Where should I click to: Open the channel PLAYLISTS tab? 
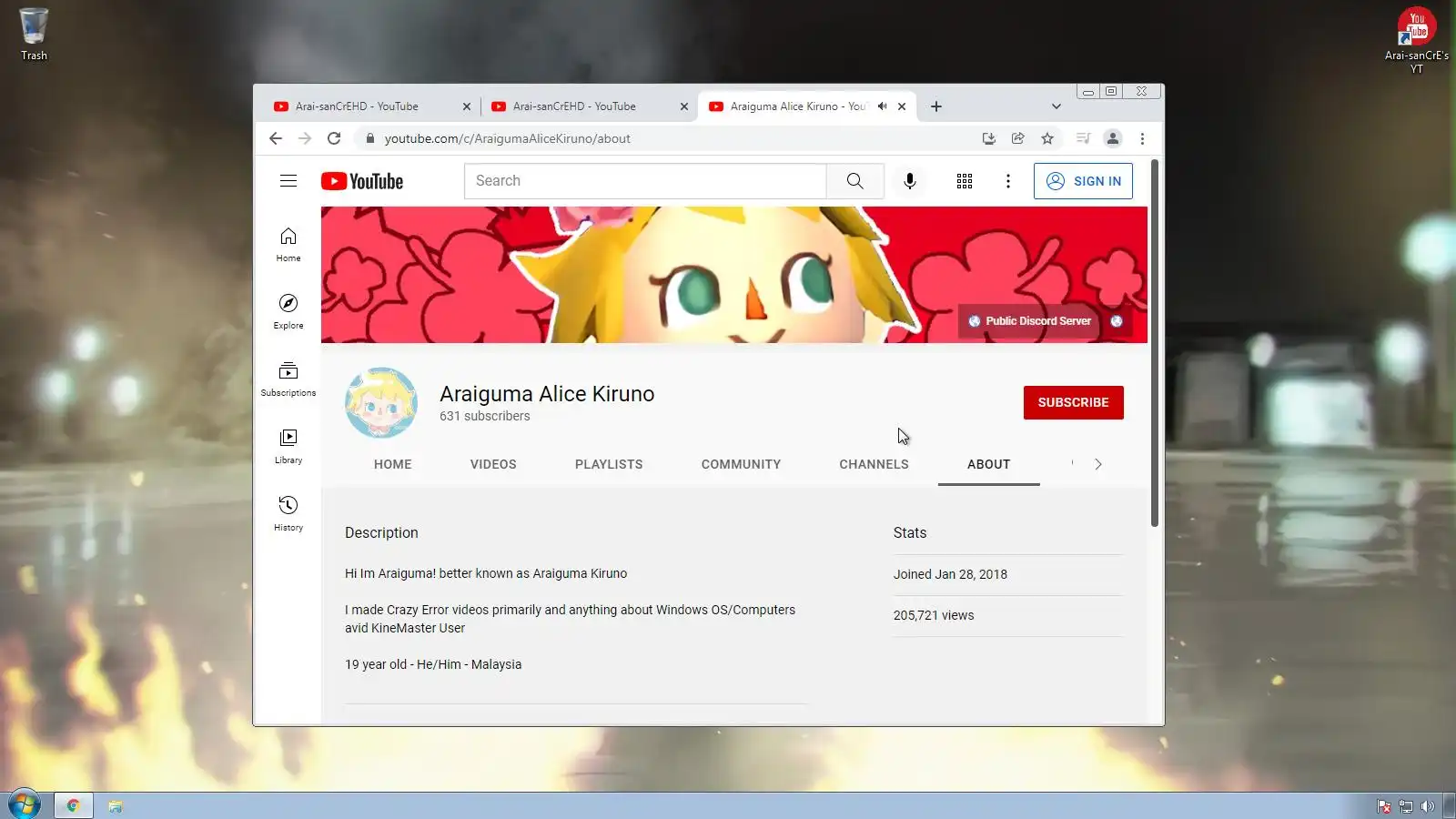(x=609, y=464)
